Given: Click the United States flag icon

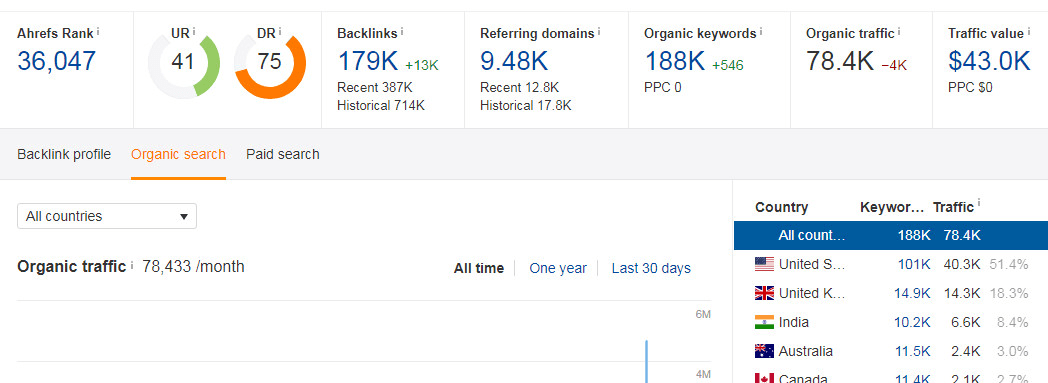Looking at the screenshot, I should coord(764,264).
